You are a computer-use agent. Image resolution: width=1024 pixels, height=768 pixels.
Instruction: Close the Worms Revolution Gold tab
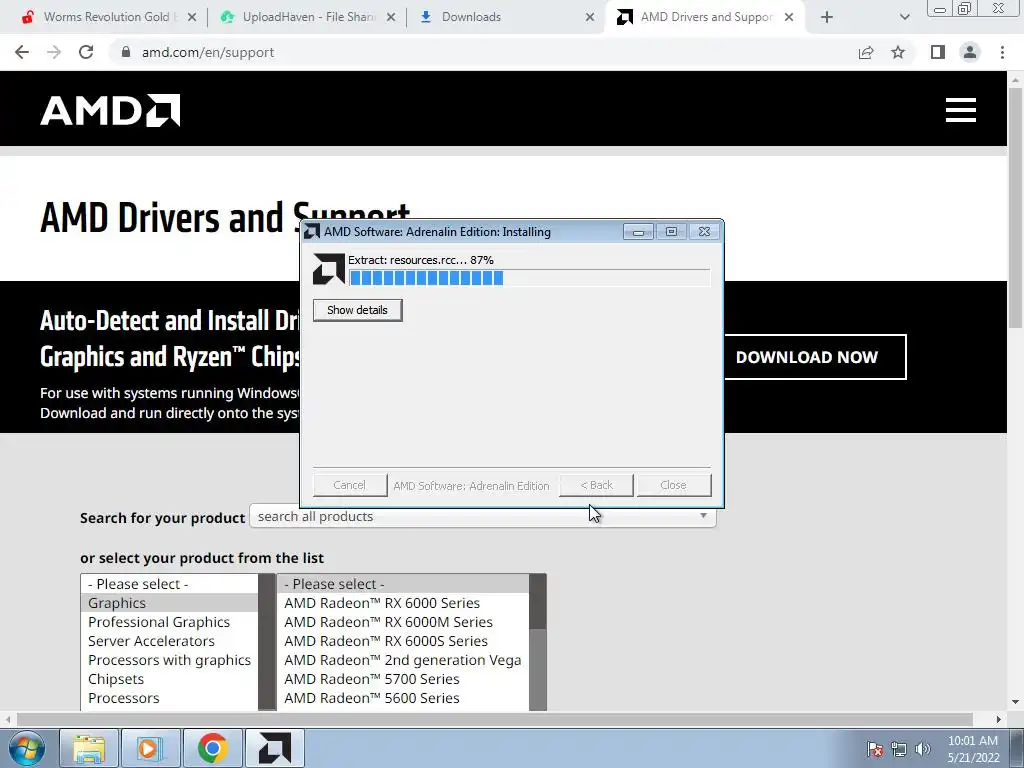192,17
